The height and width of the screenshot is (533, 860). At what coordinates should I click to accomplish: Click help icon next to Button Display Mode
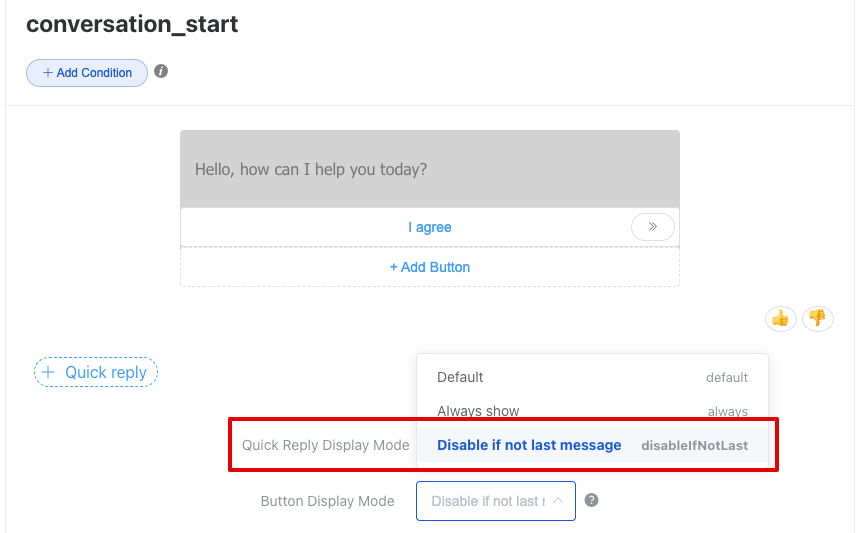(x=591, y=500)
